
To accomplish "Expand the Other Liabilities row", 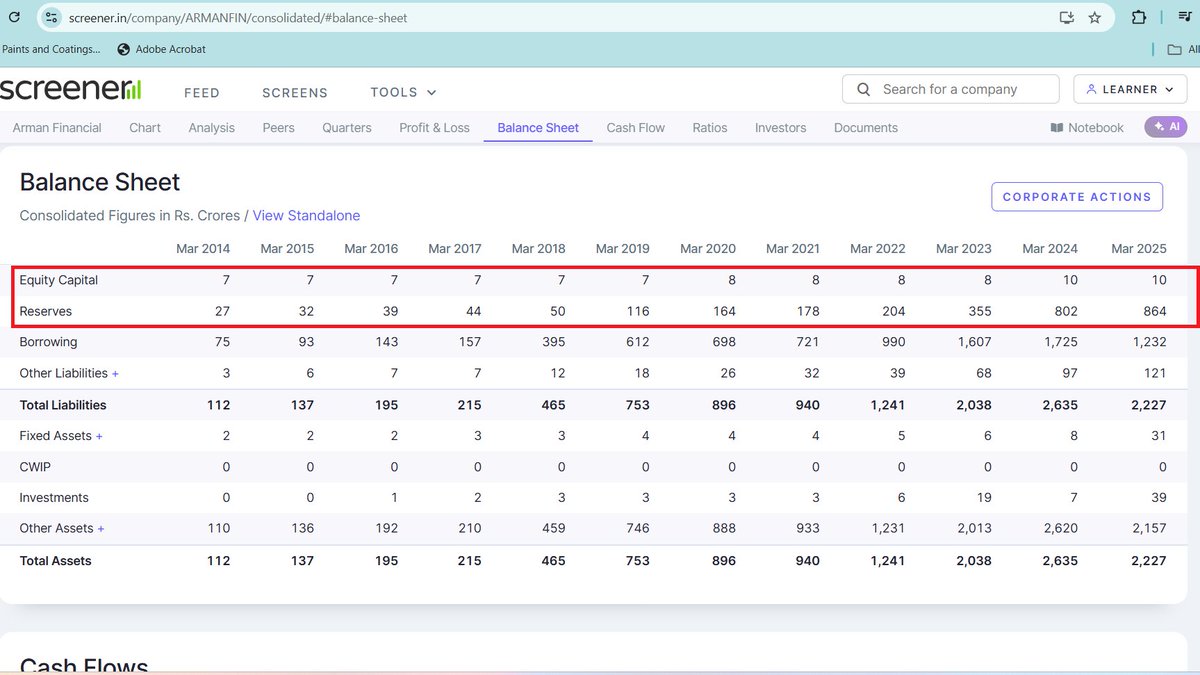I will click(x=69, y=373).
